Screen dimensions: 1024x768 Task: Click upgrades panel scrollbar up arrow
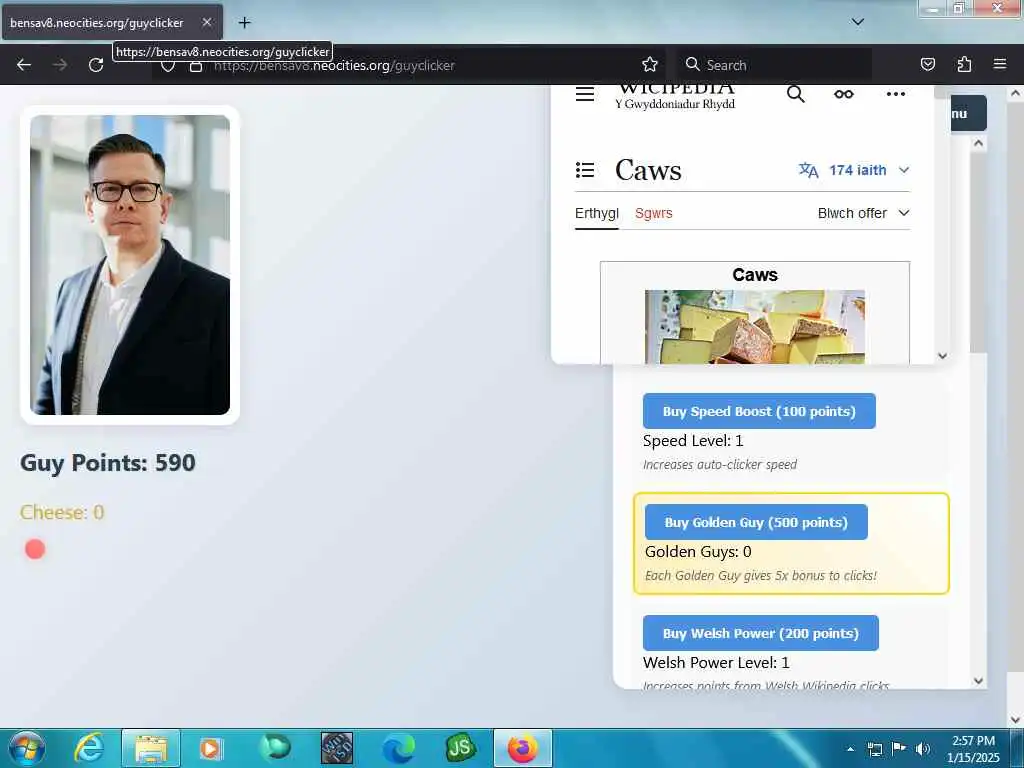click(x=978, y=143)
